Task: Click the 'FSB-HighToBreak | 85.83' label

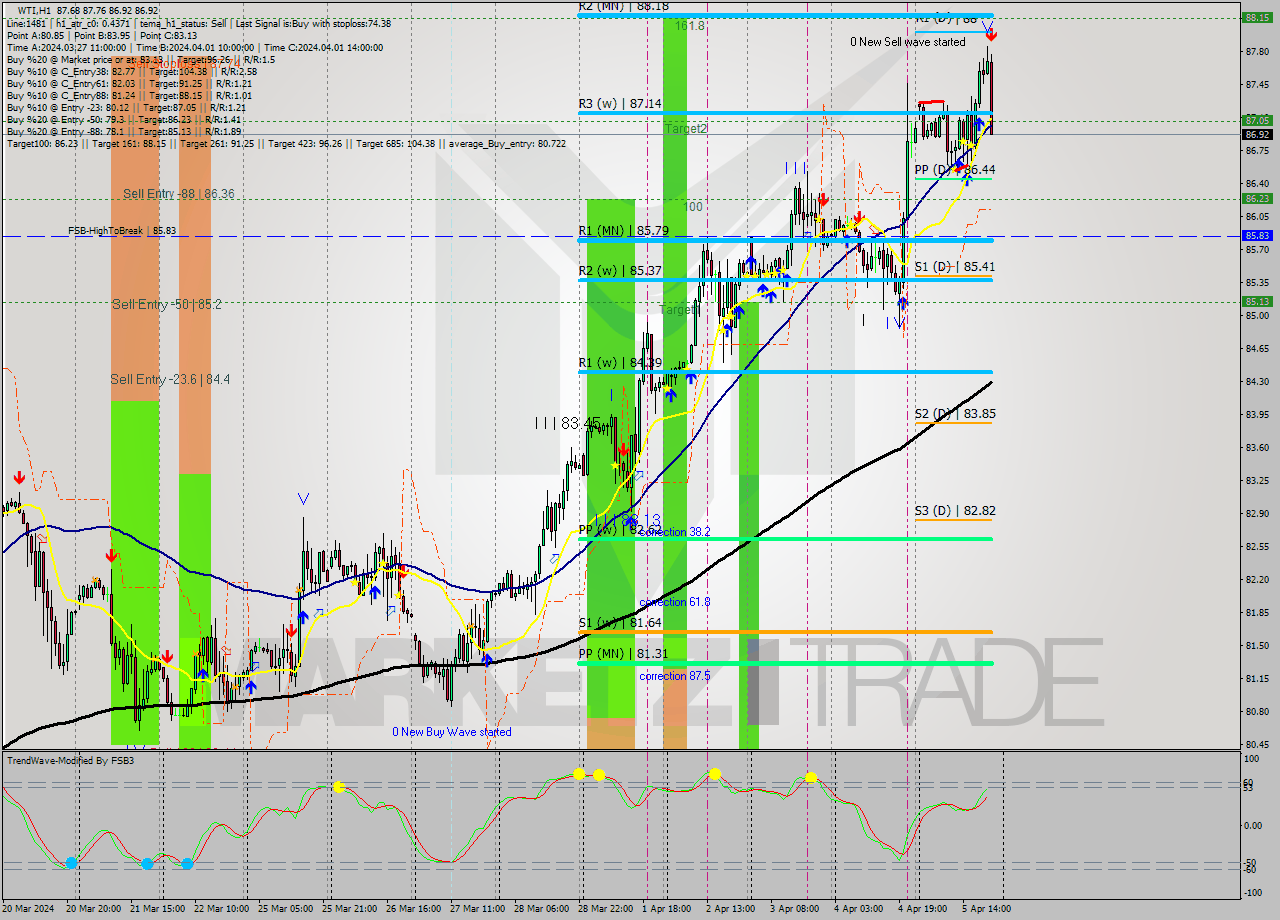Action: 122,231
